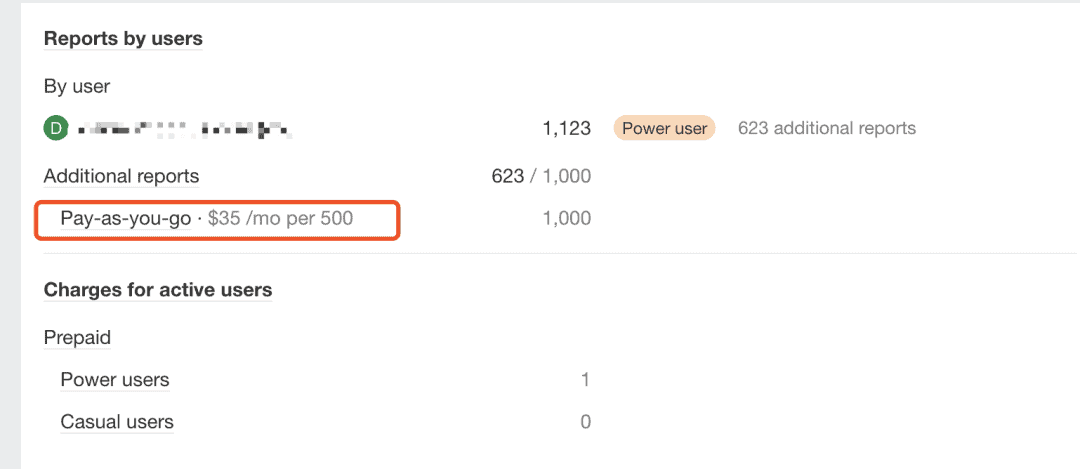Click the 1,000 additional reports limit
1080x469 pixels.
566,176
